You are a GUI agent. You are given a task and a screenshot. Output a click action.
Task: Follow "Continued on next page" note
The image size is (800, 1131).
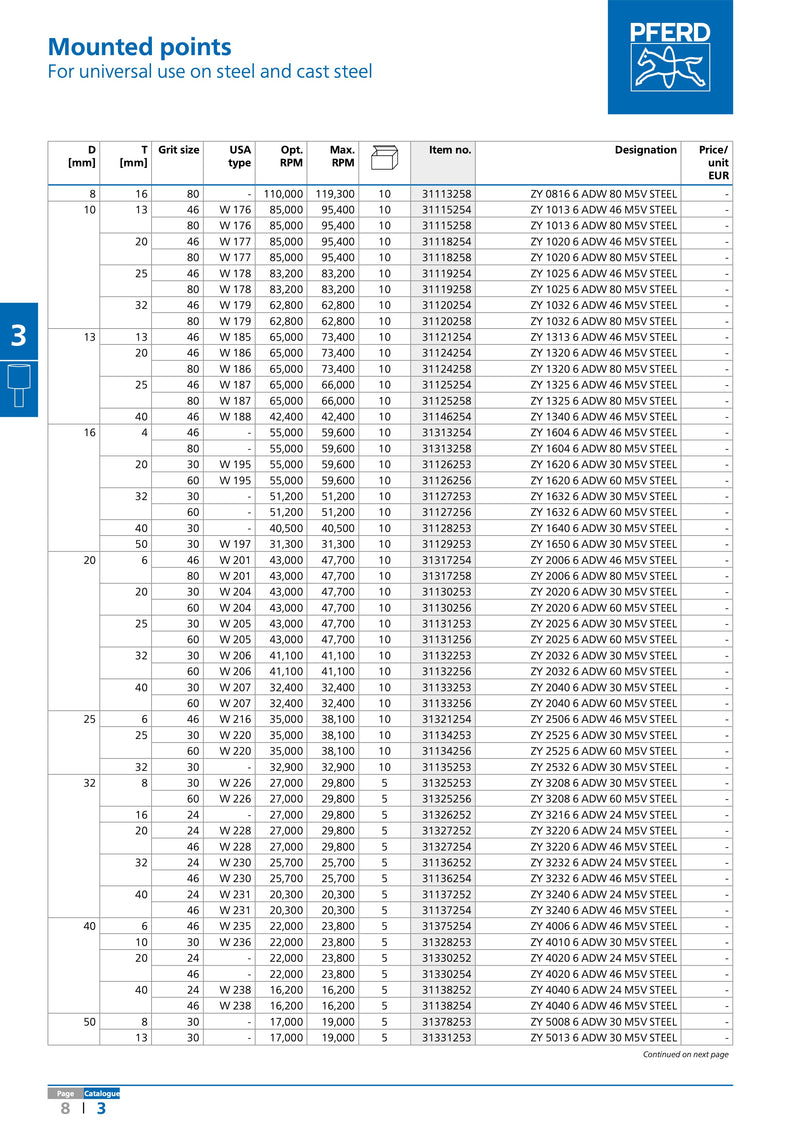coord(685,1054)
